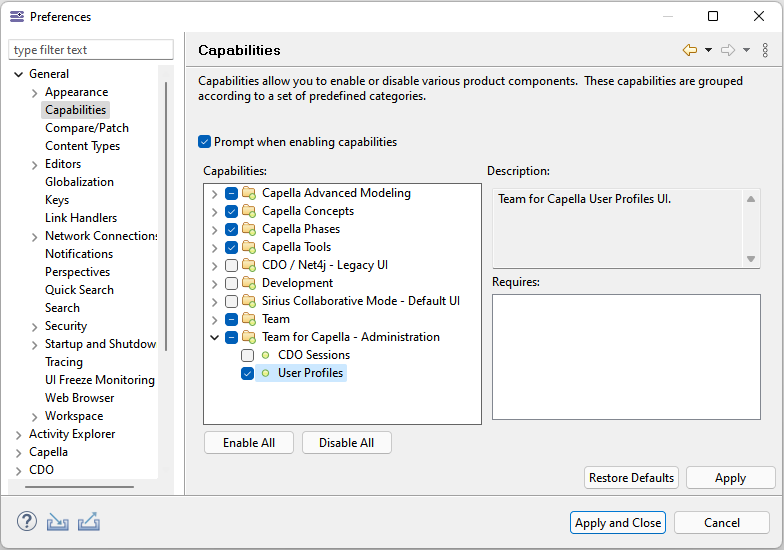
Task: Uncheck the User Profiles checkbox
Action: click(248, 373)
